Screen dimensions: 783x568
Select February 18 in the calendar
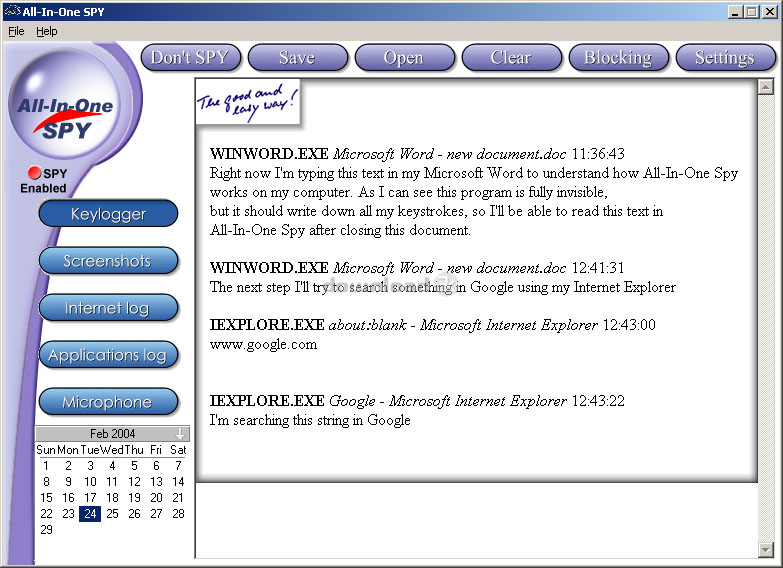112,498
